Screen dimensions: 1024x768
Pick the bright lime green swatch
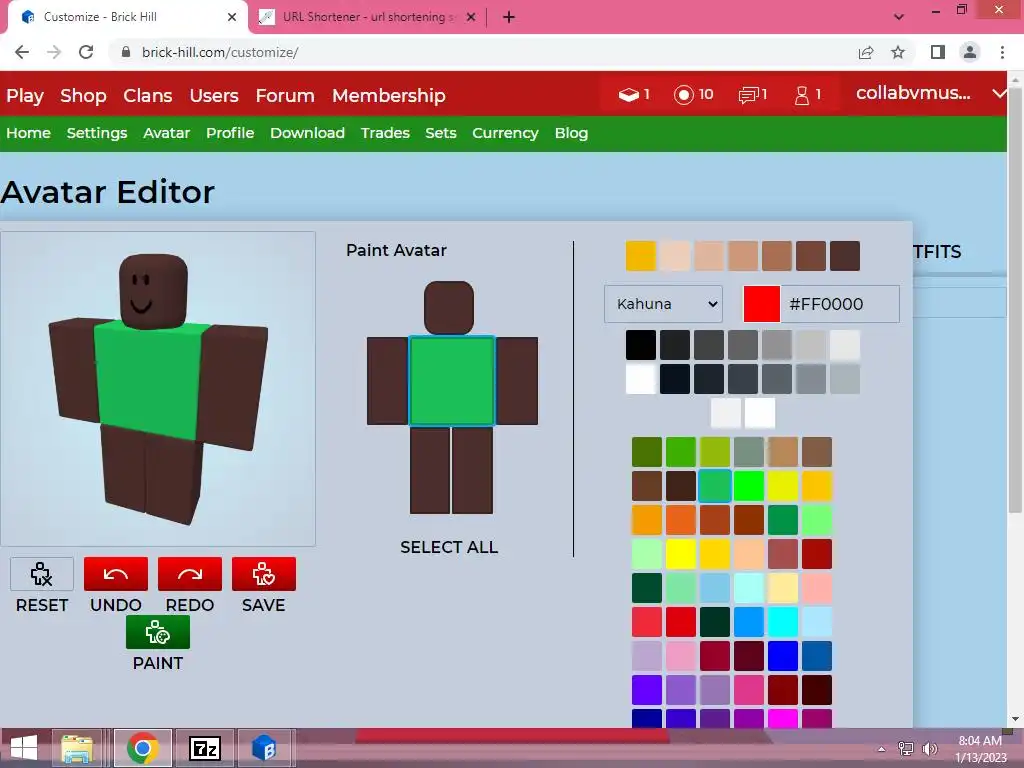tap(748, 486)
